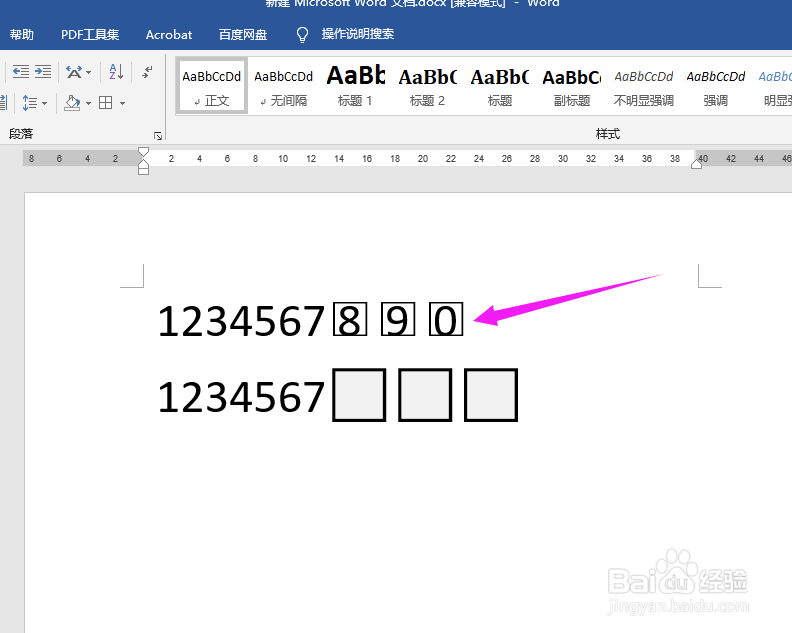Screen dimensions: 792x633
Task: Apply the 强调 style
Action: pyautogui.click(x=716, y=86)
